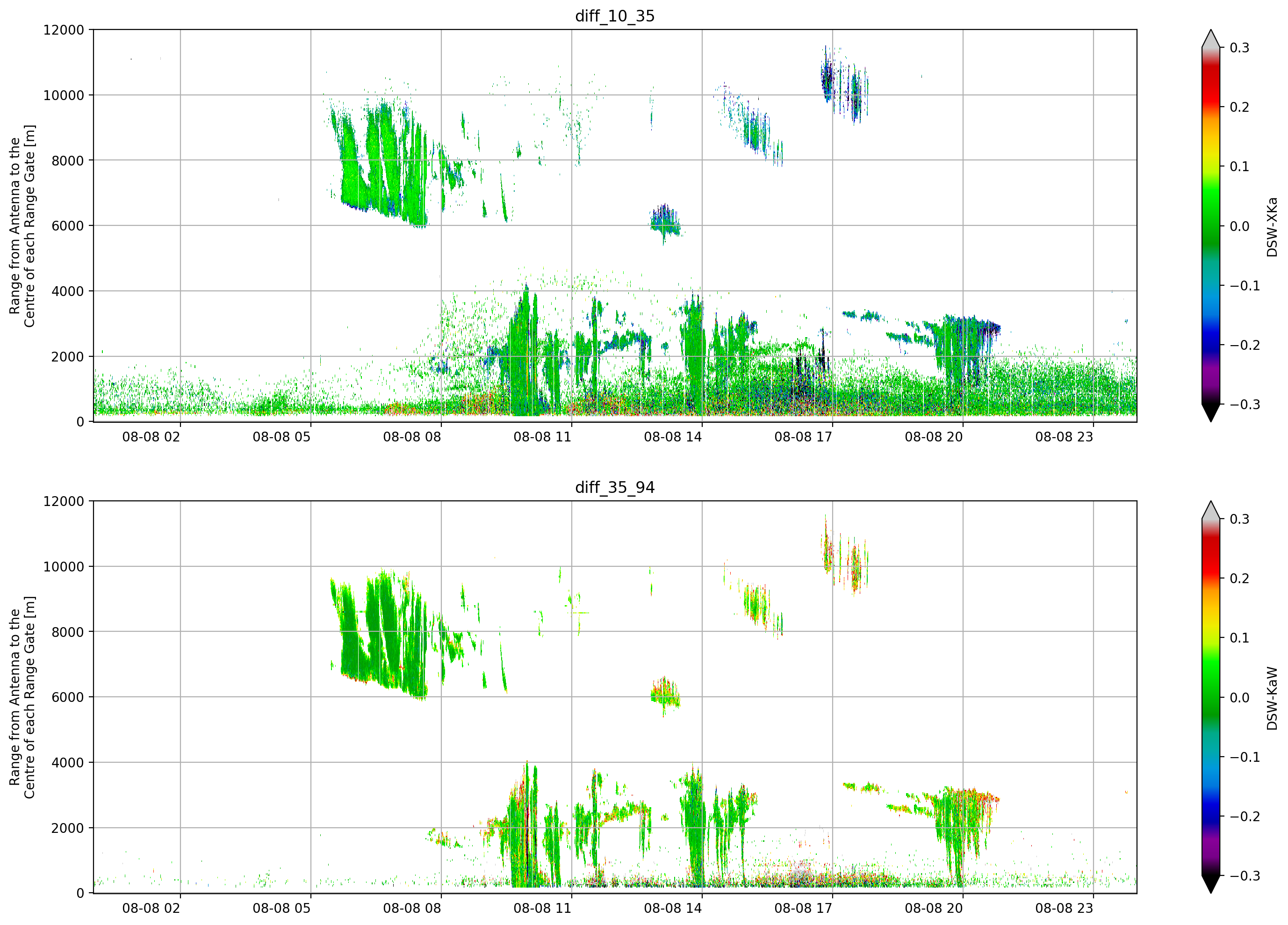The image size is (1288, 925).
Task: Click the 8000 y-tick on diff_35_94 plot
Action: point(68,632)
